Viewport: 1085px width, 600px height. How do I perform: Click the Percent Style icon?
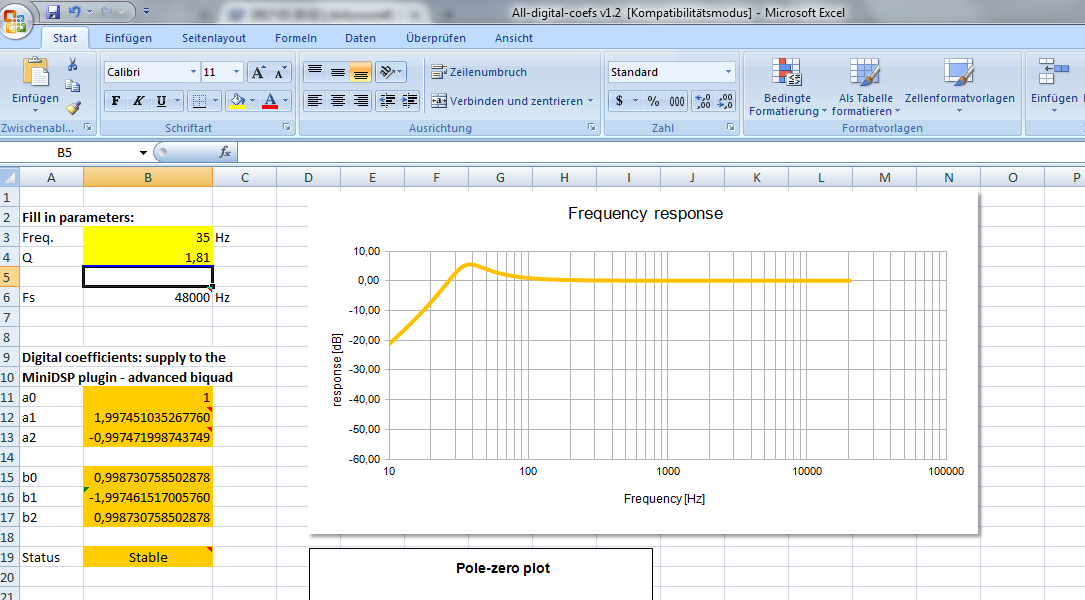[653, 101]
